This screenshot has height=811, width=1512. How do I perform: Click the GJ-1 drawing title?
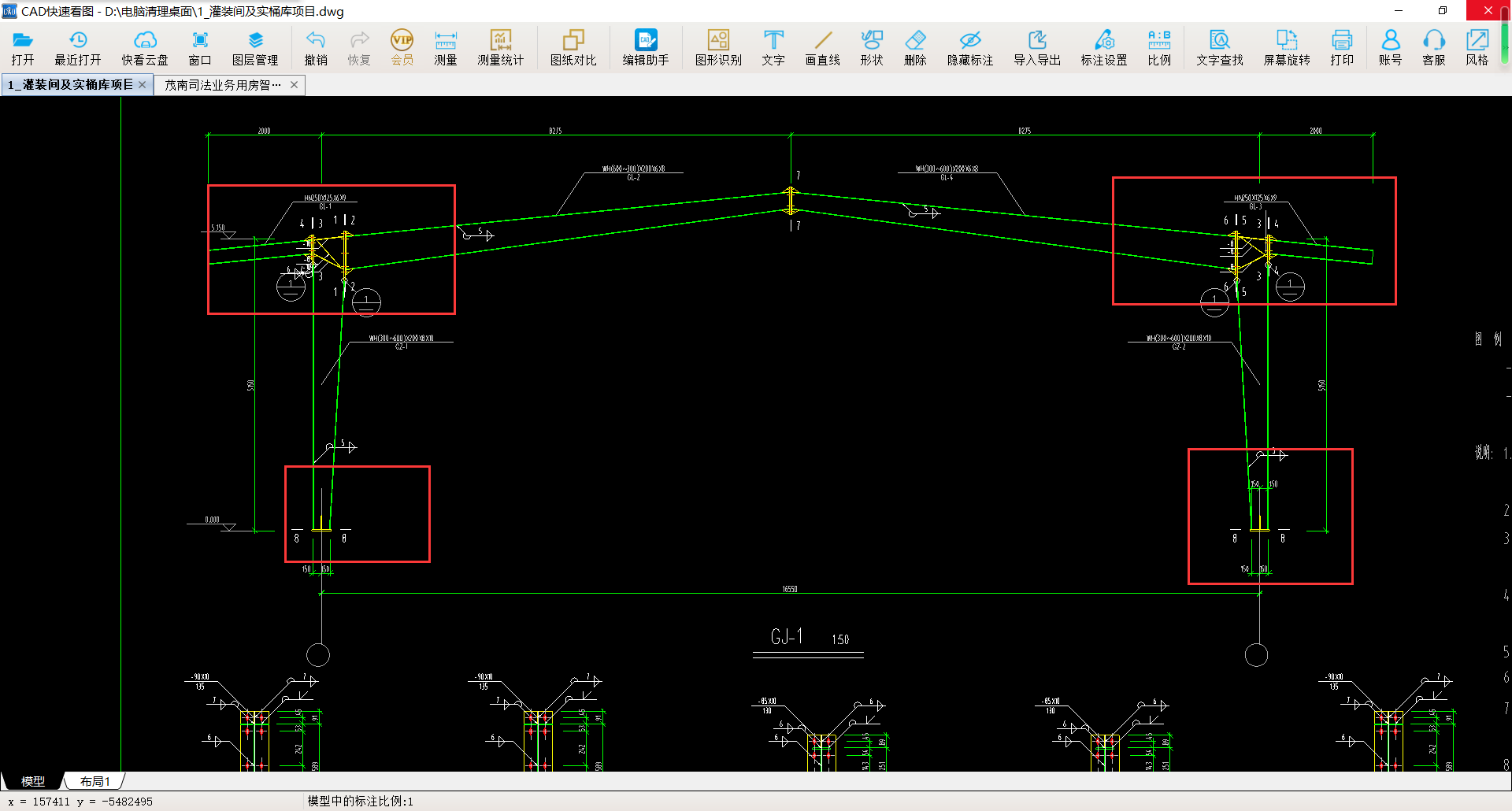click(x=787, y=637)
